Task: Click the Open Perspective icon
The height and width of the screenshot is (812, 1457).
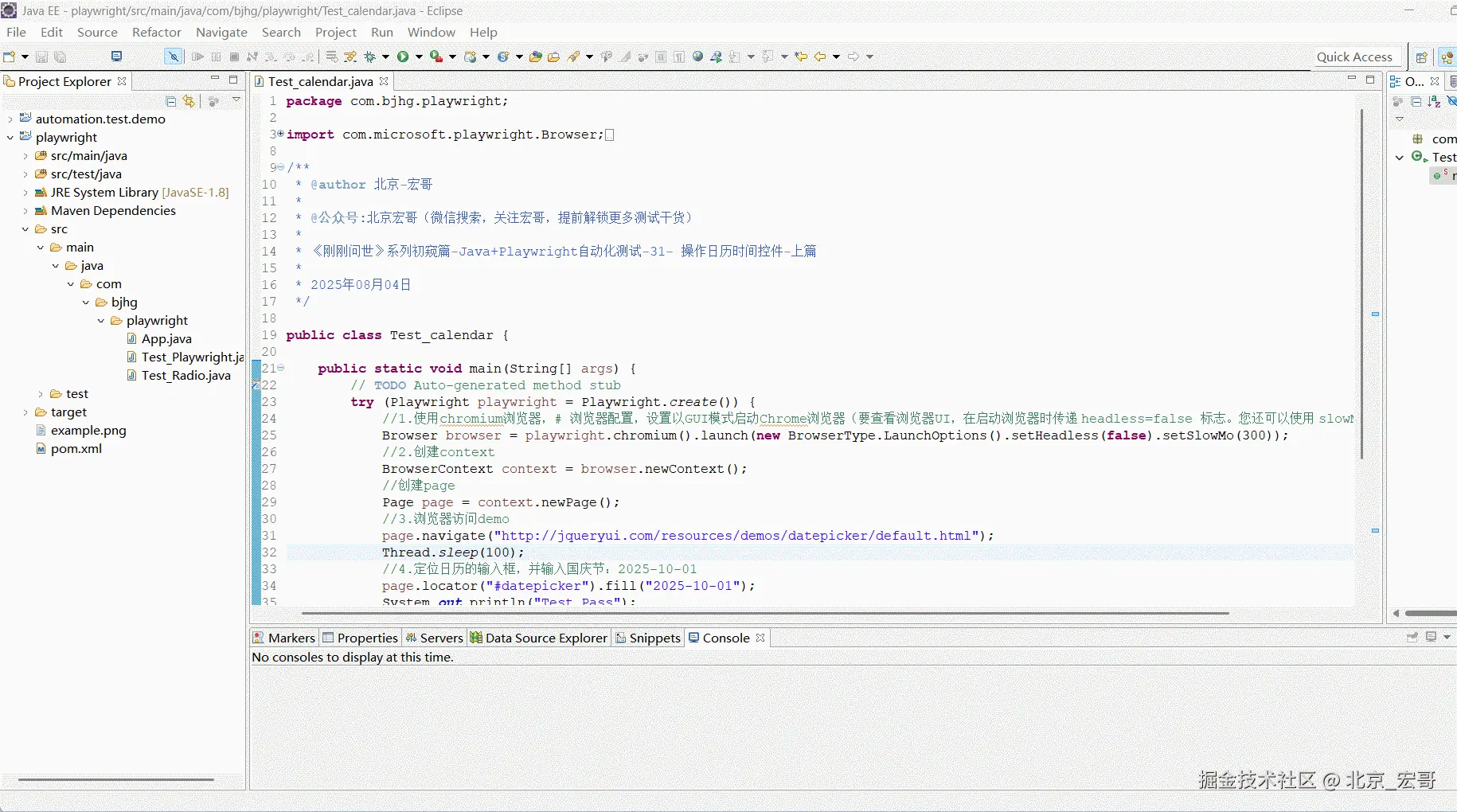Action: [1421, 57]
